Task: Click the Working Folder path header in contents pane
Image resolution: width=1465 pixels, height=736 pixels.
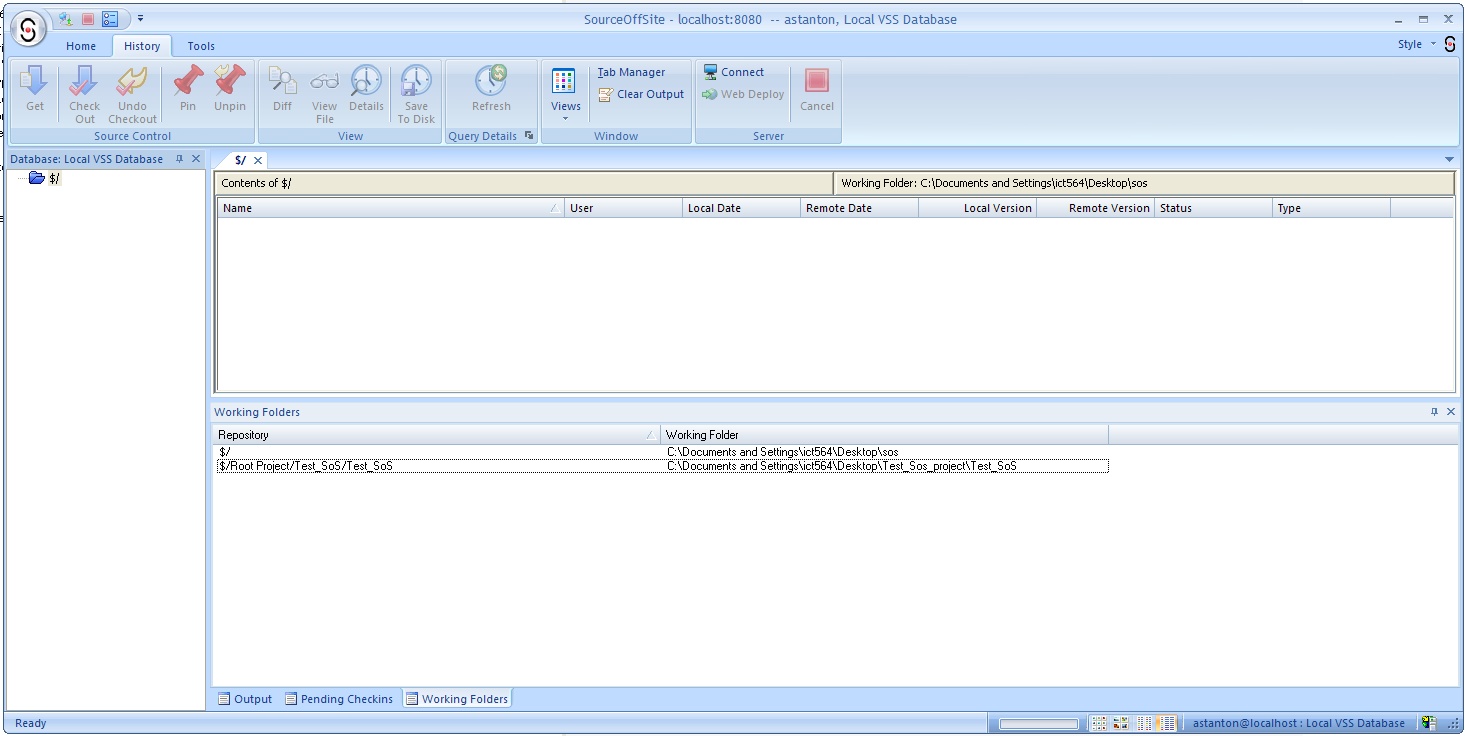Action: [1144, 183]
